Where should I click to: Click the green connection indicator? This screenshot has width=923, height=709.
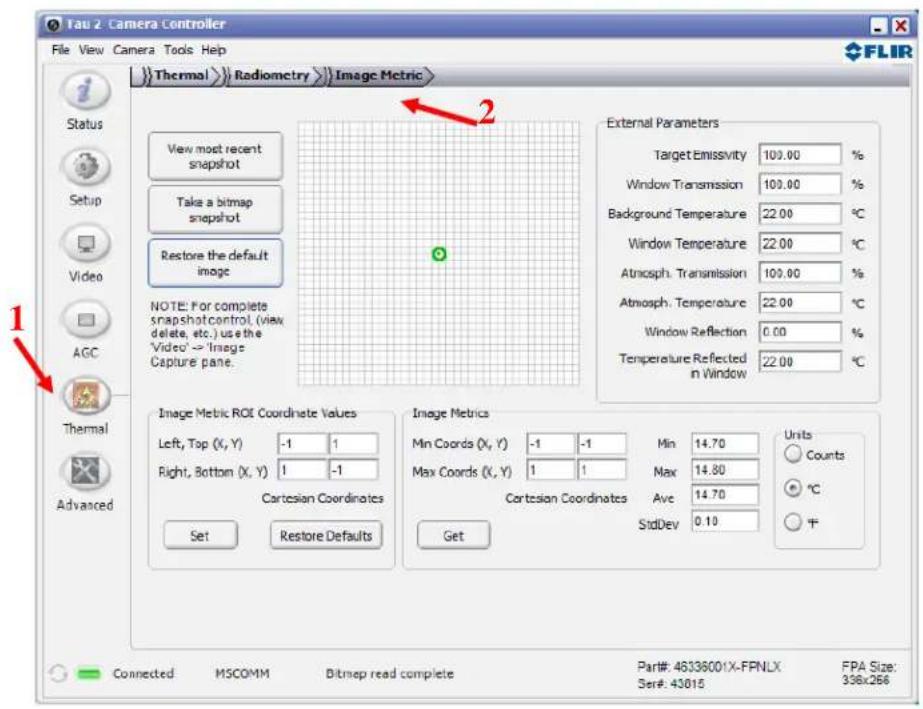89,673
